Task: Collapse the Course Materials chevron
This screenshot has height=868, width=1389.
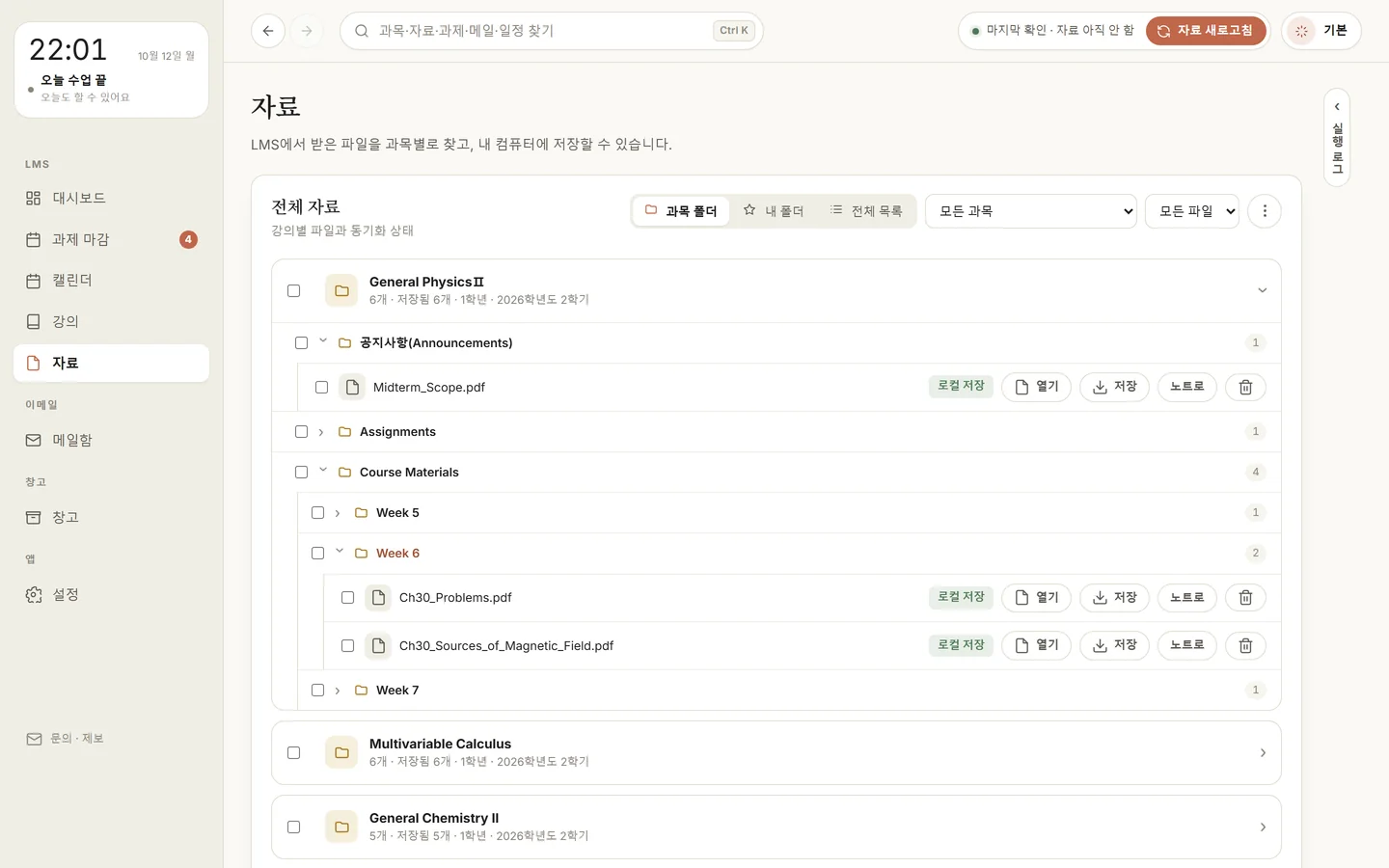Action: [323, 471]
